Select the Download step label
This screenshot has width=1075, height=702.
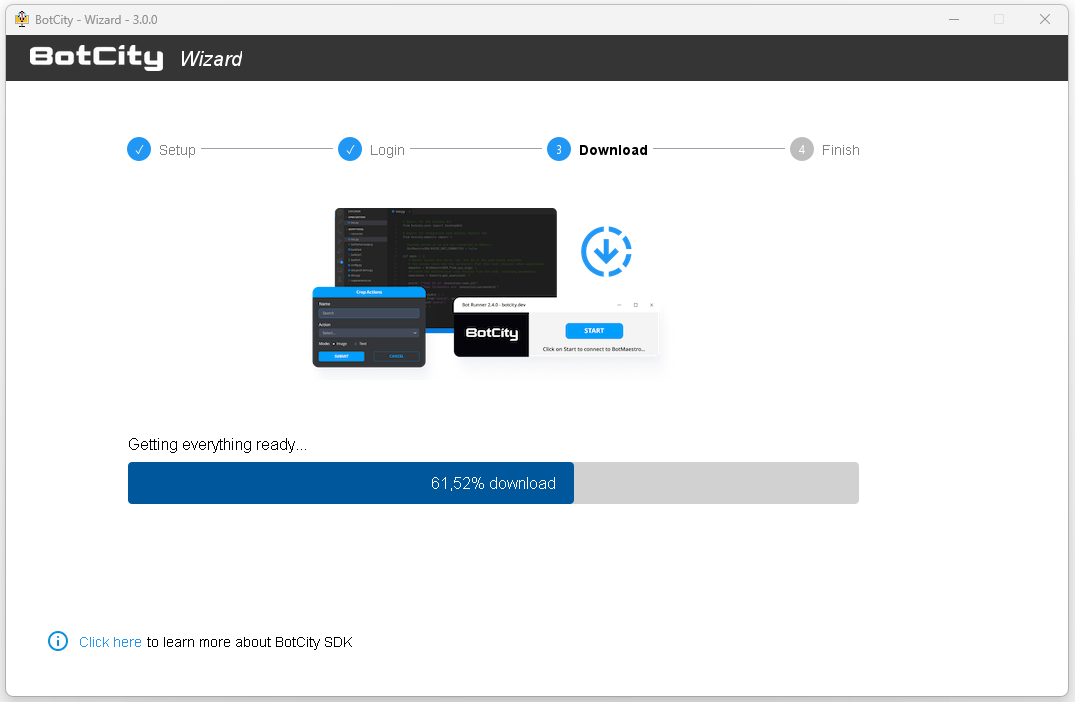pyautogui.click(x=613, y=149)
